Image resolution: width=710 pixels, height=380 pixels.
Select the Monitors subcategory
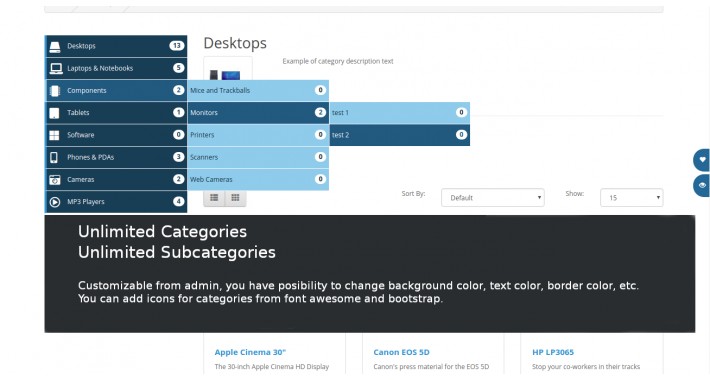(258, 113)
